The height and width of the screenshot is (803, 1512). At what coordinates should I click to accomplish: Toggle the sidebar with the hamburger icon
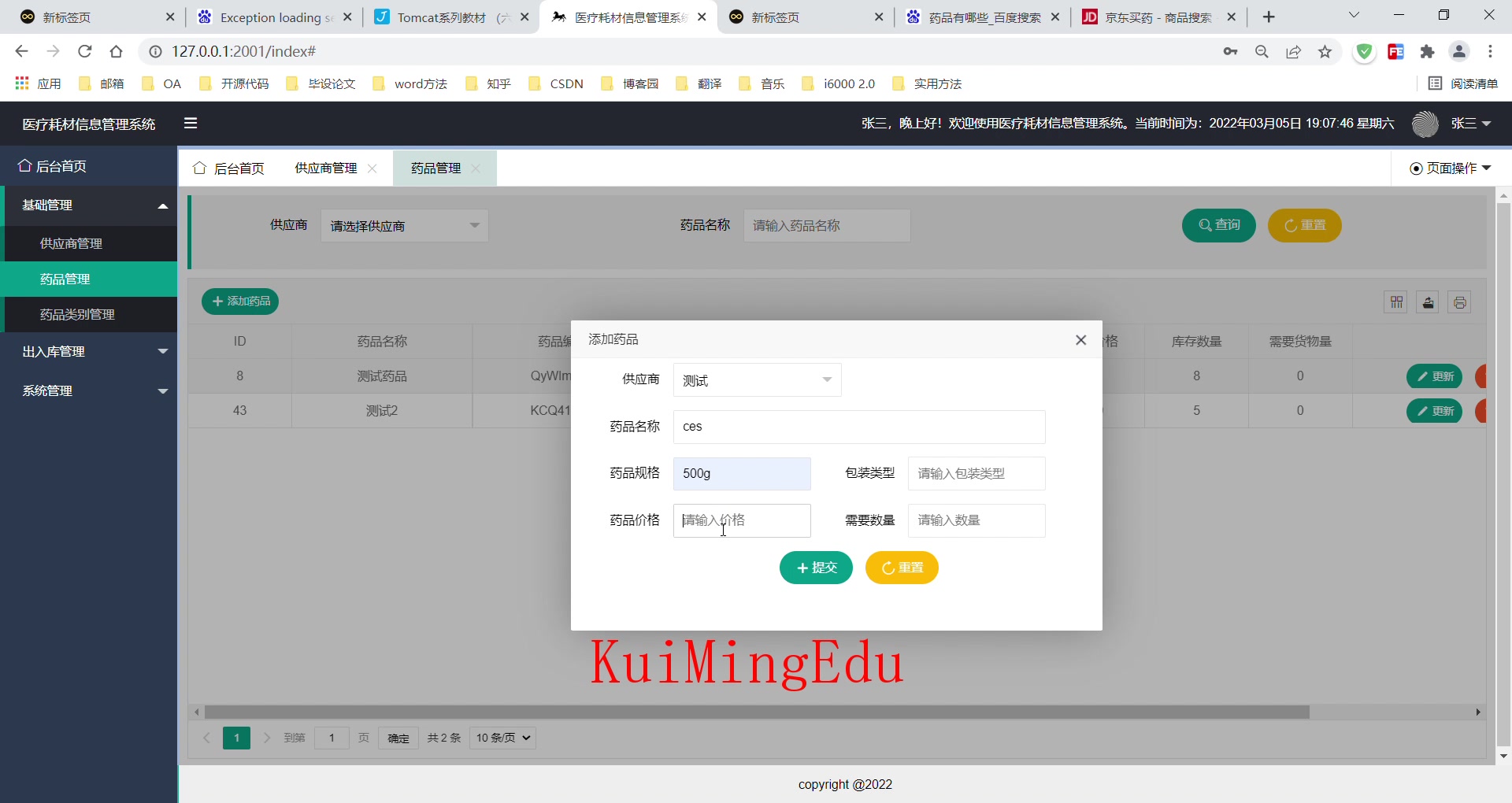click(190, 124)
